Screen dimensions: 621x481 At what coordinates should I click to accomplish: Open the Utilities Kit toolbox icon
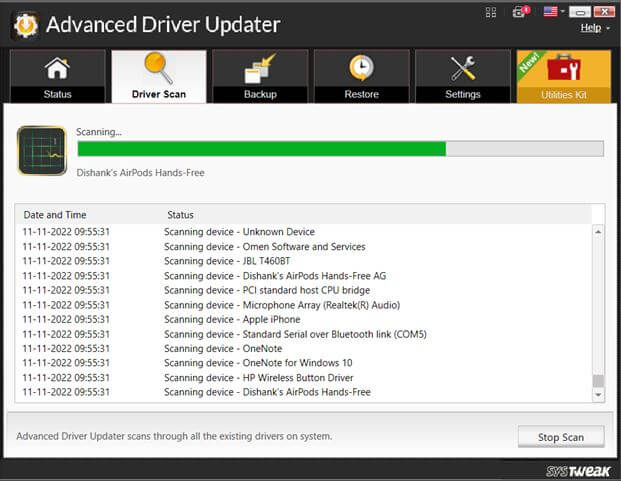click(x=563, y=69)
